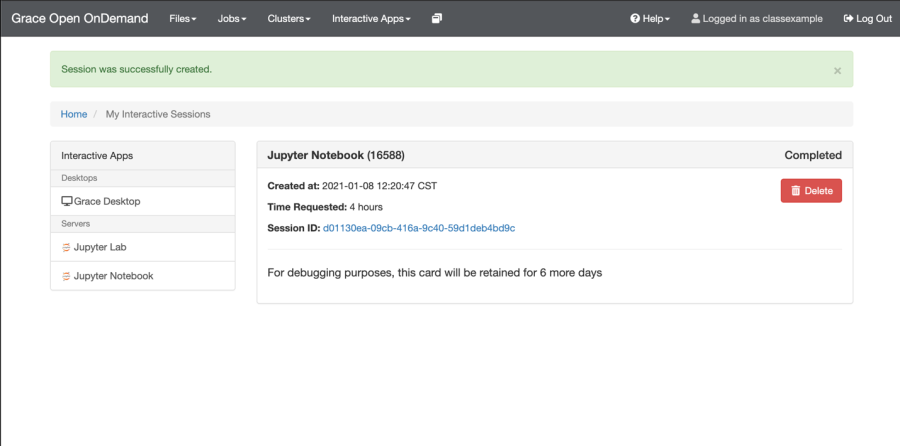900x446 pixels.
Task: Open the Session ID d01130ea link
Action: coord(419,228)
